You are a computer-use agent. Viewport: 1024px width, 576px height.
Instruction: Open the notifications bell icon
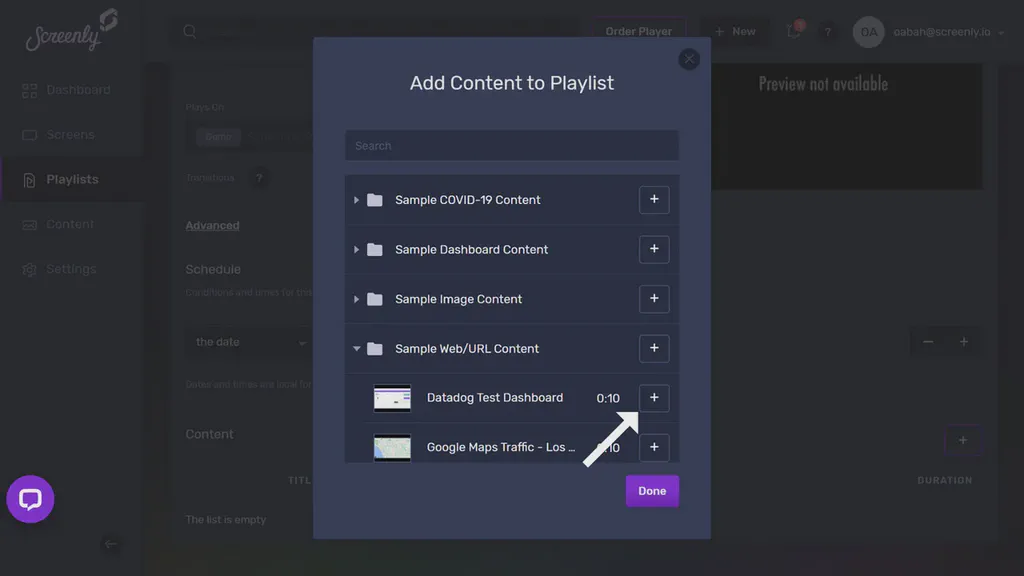pos(793,31)
